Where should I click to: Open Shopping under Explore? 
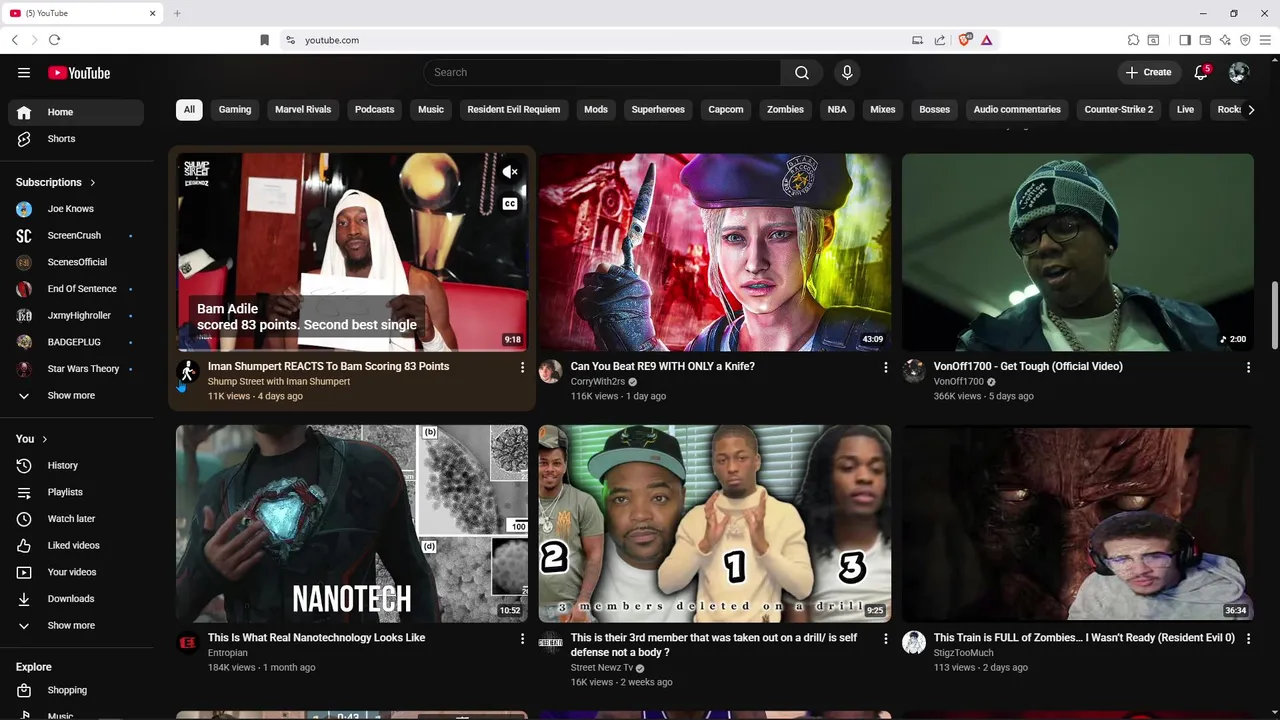pos(76,690)
